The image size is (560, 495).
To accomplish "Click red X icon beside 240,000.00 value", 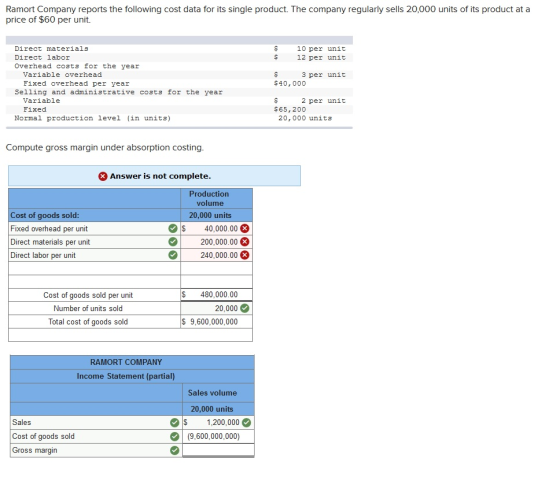I will point(245,255).
